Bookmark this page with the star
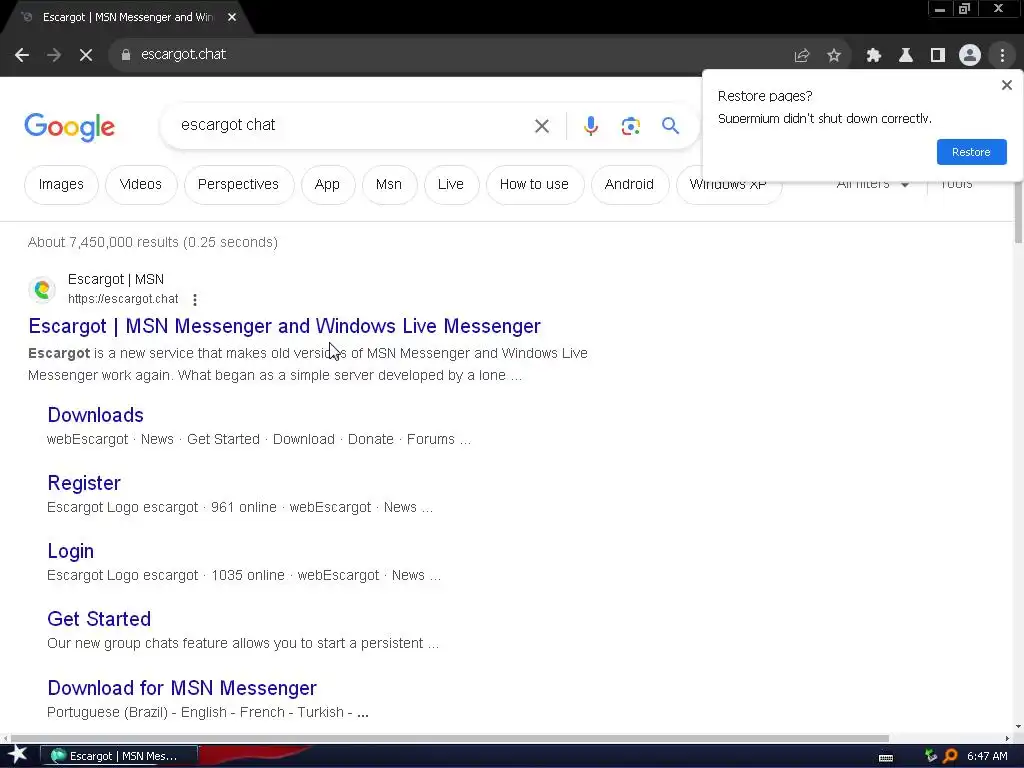 tap(834, 56)
